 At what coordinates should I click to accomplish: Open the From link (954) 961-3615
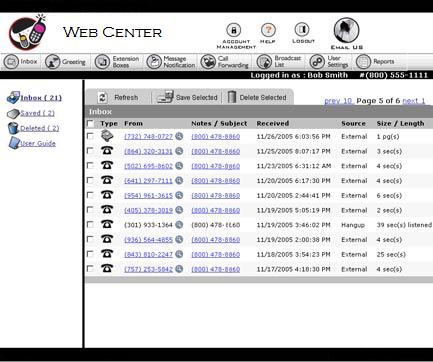[x=149, y=196]
